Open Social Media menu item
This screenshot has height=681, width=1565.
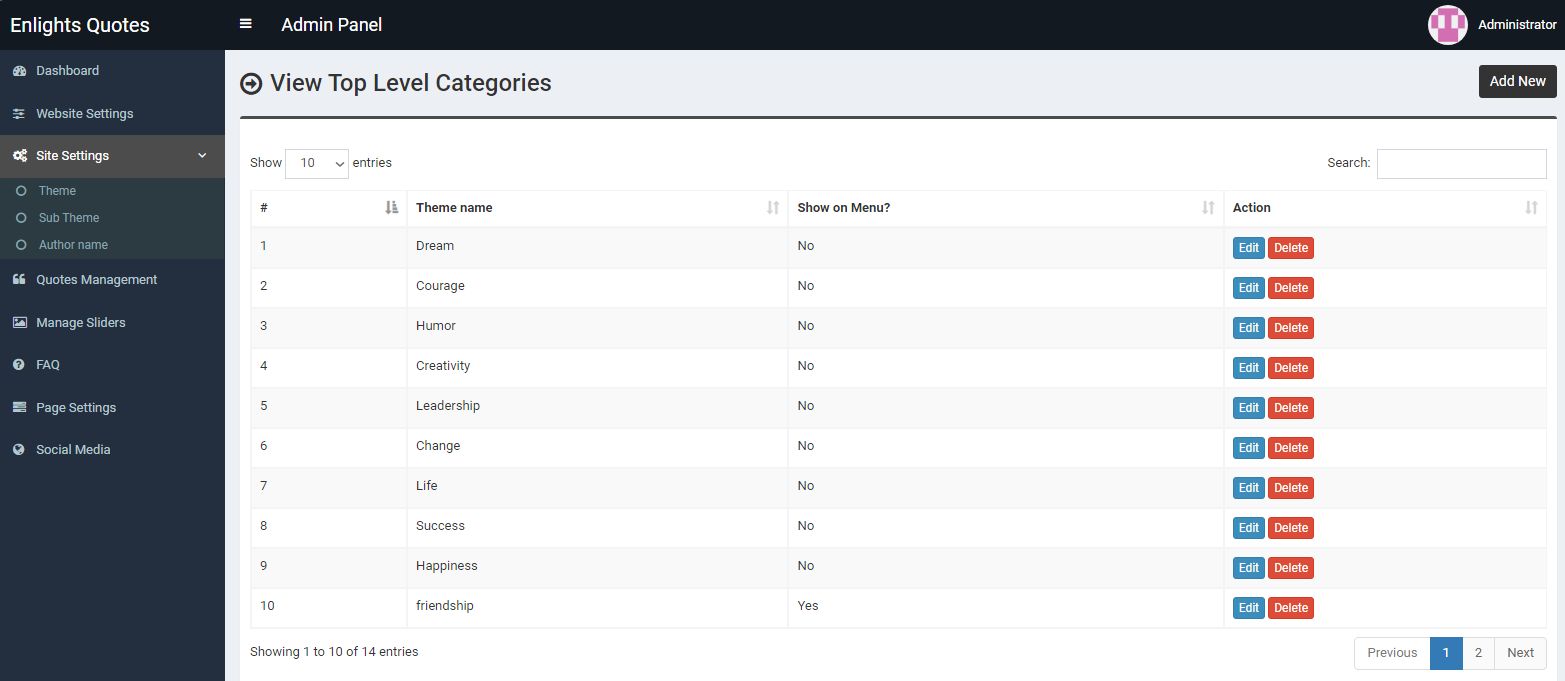point(112,450)
